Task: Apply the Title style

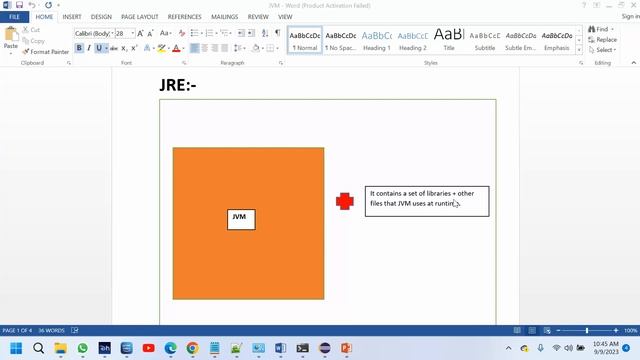Action: point(449,41)
